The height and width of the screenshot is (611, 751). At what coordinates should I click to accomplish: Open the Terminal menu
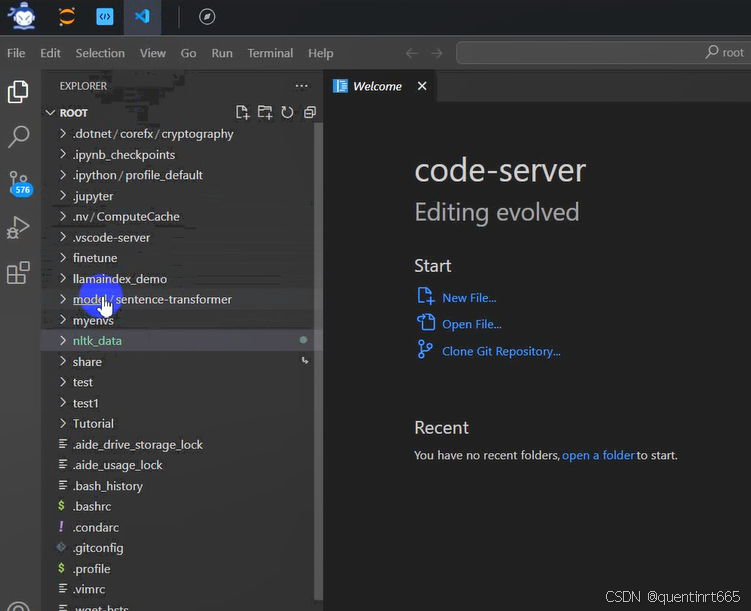click(270, 53)
